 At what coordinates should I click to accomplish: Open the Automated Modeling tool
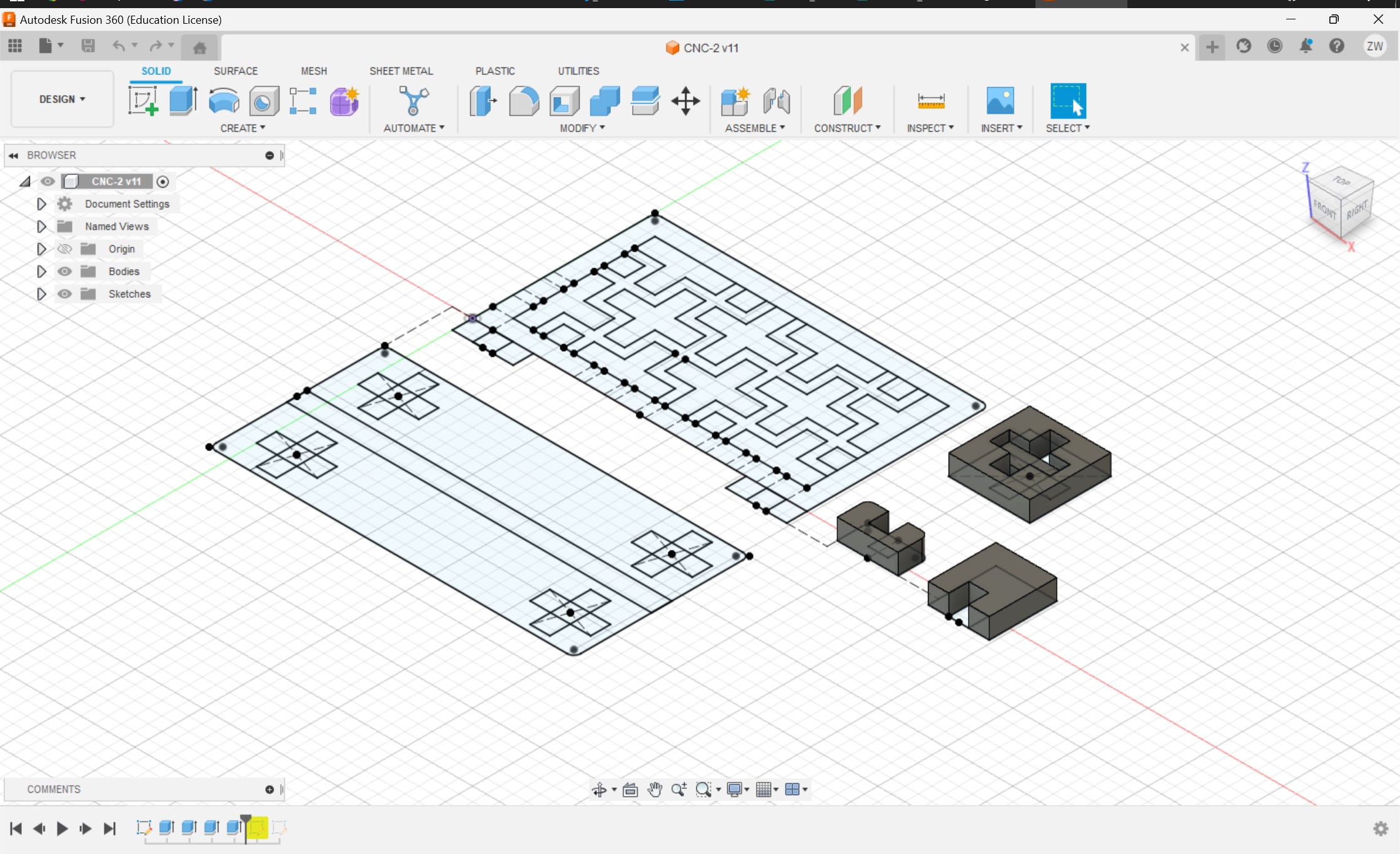pos(413,101)
